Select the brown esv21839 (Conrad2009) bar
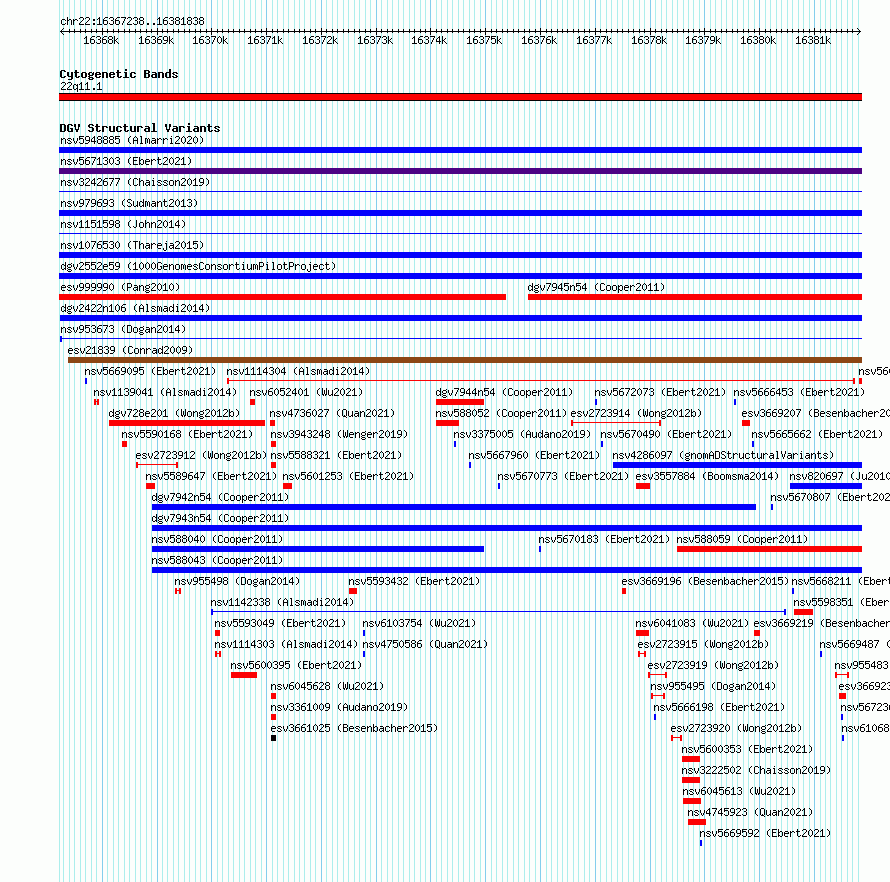Screen dimensions: 890x882 (x=465, y=360)
